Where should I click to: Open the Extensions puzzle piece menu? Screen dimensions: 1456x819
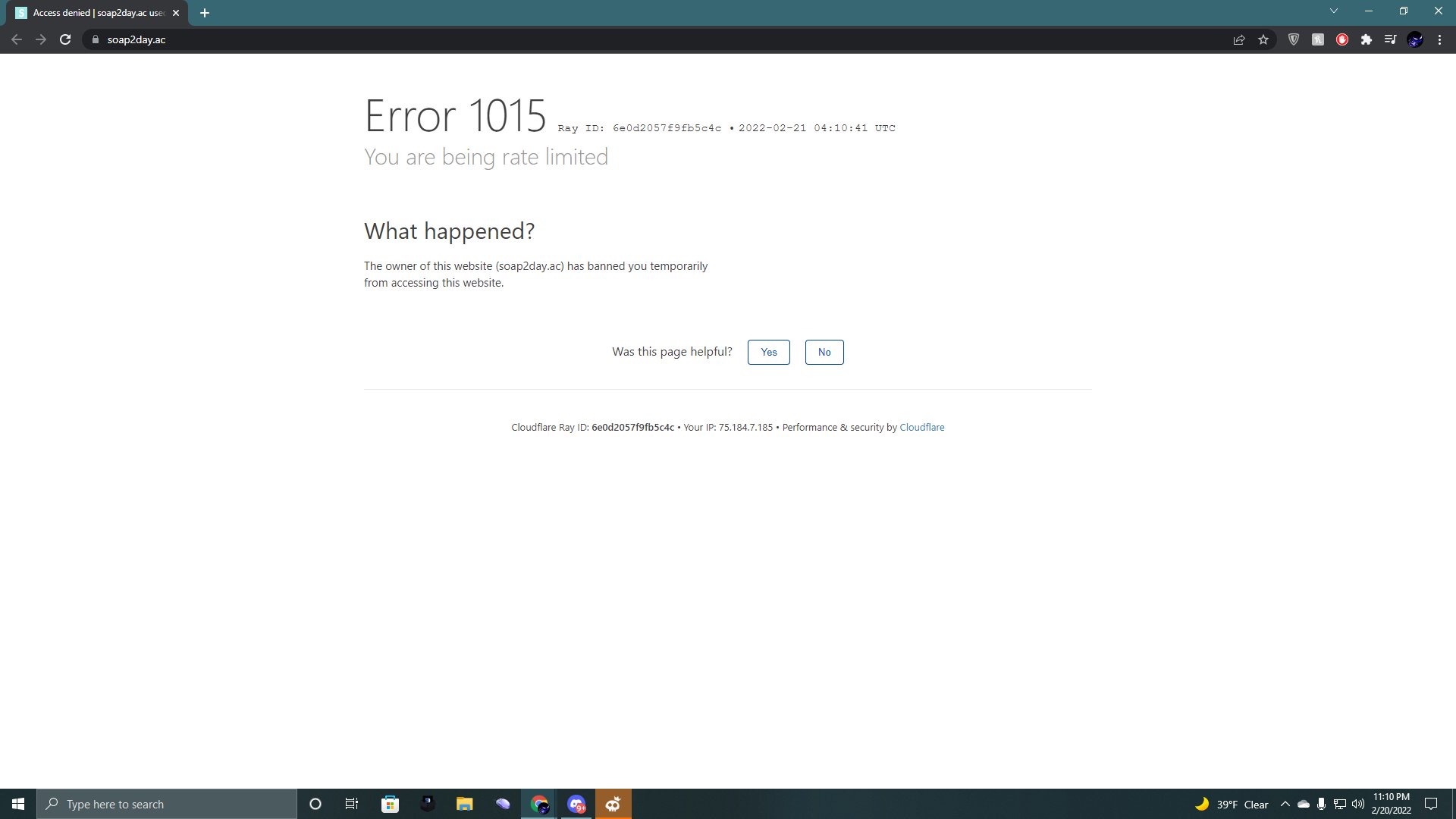[1367, 39]
